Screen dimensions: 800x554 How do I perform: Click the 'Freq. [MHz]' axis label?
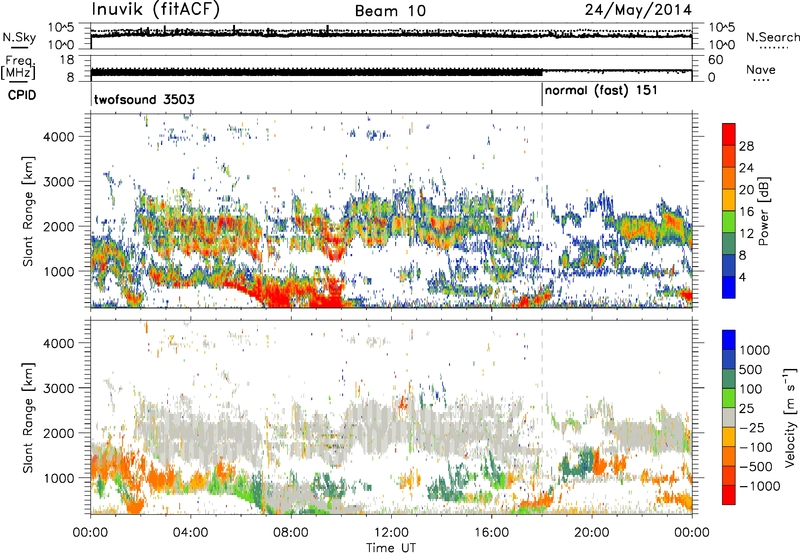(x=19, y=67)
